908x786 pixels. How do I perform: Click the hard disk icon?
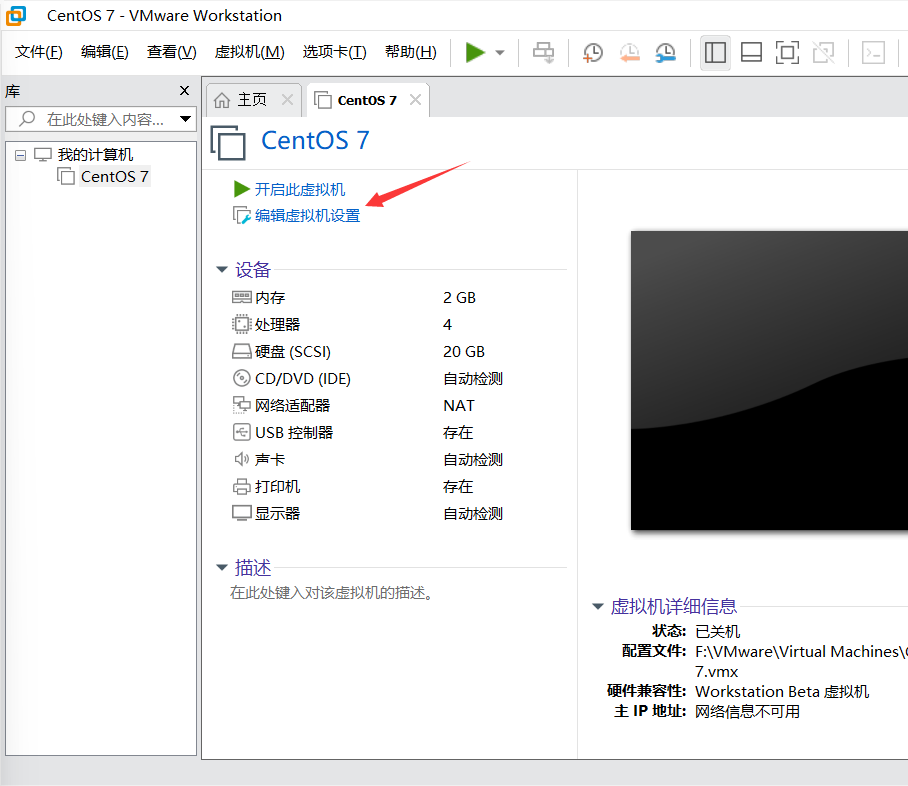pyautogui.click(x=241, y=352)
